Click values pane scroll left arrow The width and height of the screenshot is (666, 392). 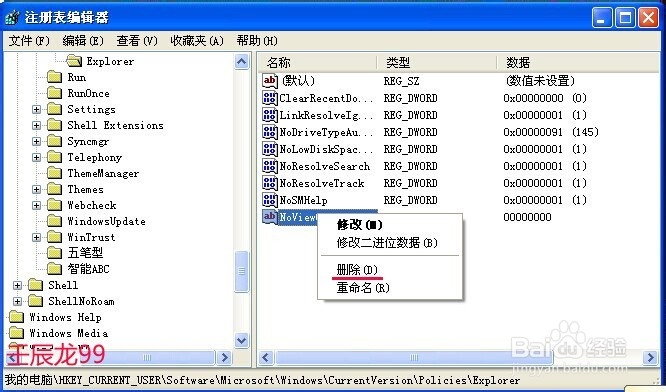[266, 358]
